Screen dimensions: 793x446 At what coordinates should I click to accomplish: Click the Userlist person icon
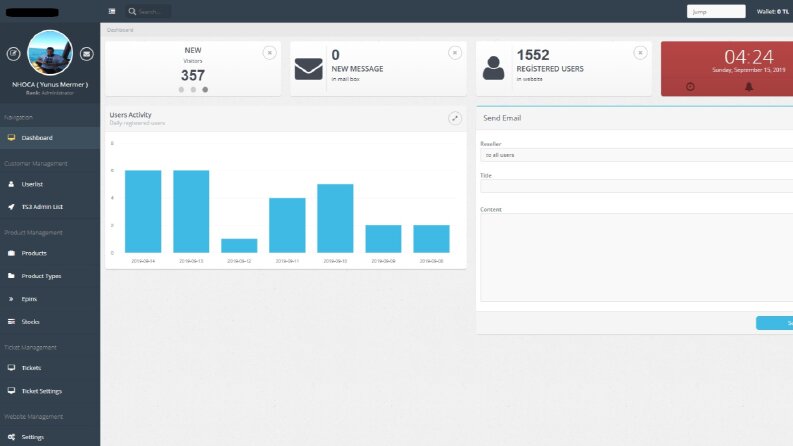tap(11, 184)
